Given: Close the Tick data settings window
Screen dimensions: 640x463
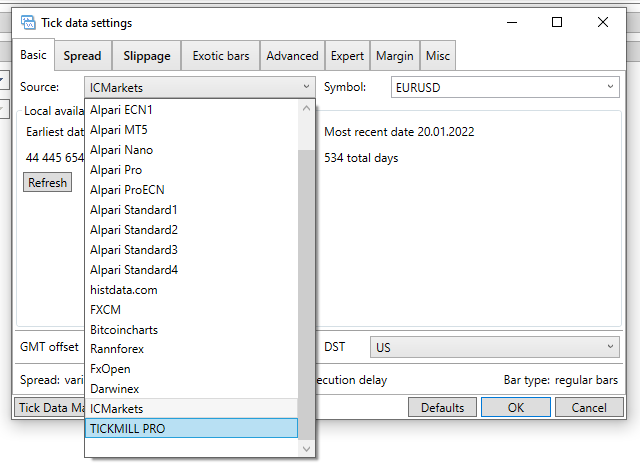Looking at the screenshot, I should (x=603, y=22).
